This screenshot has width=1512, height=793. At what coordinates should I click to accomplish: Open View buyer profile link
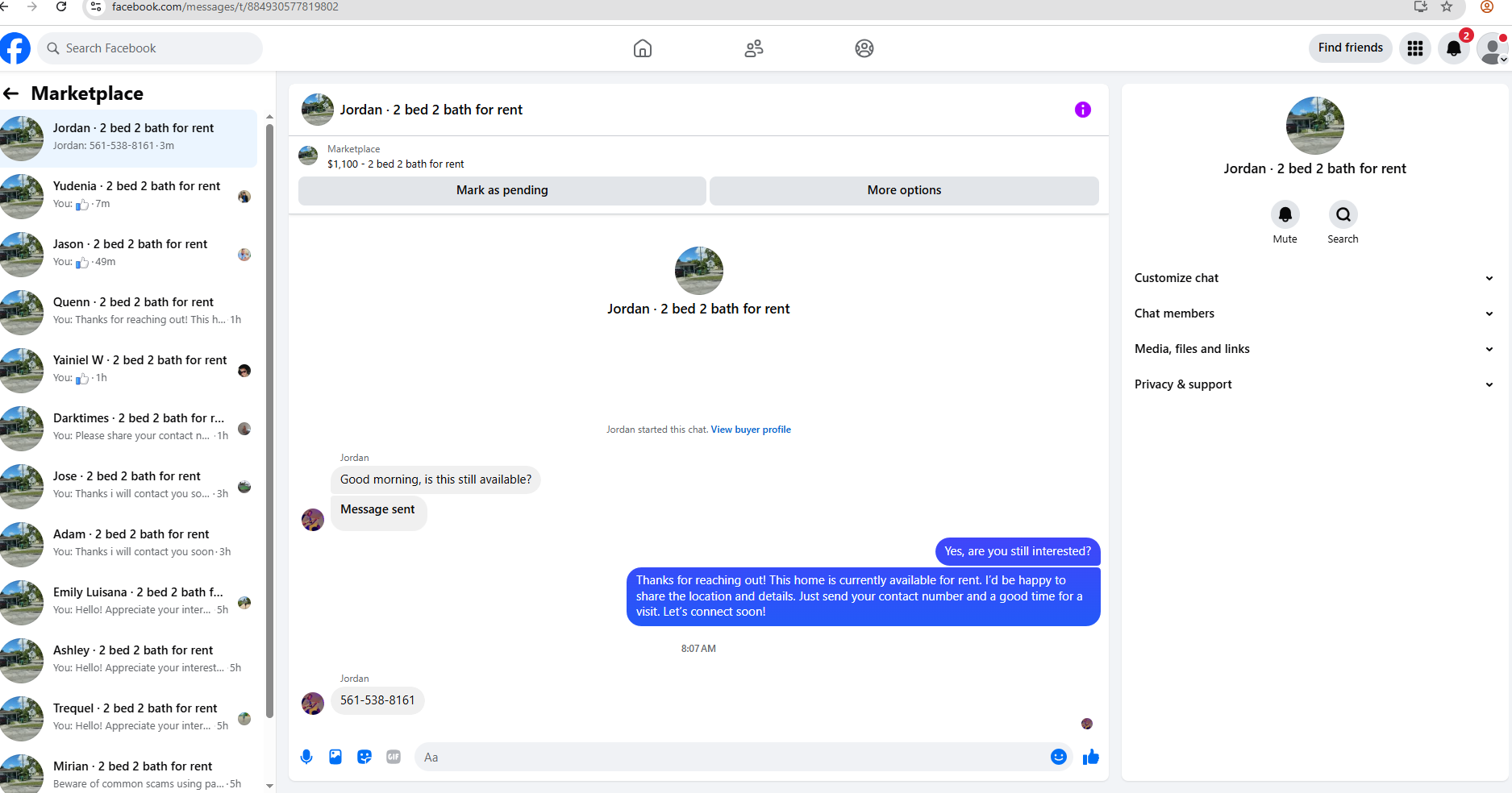751,430
